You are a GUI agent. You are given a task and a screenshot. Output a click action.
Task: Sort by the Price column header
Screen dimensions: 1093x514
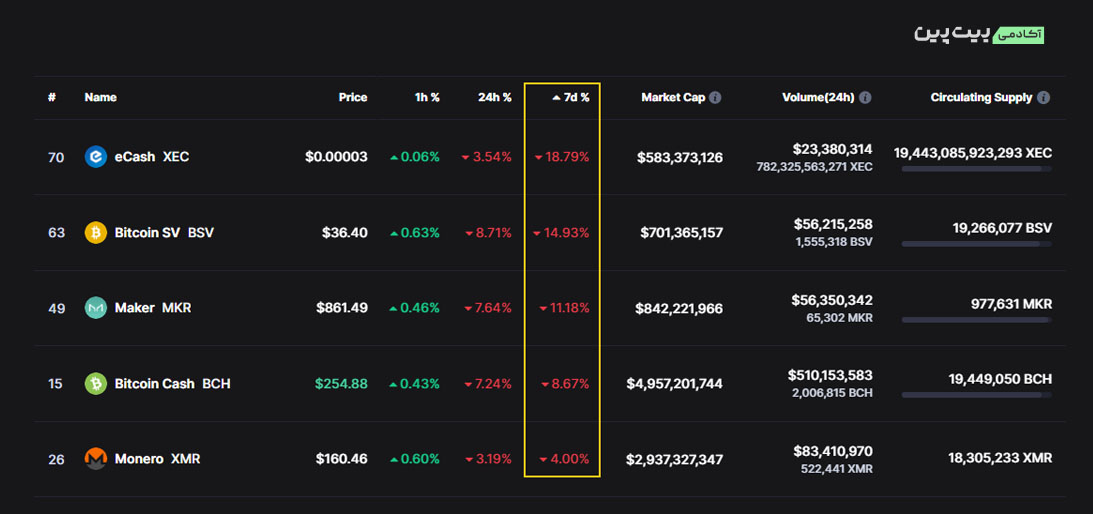[353, 98]
